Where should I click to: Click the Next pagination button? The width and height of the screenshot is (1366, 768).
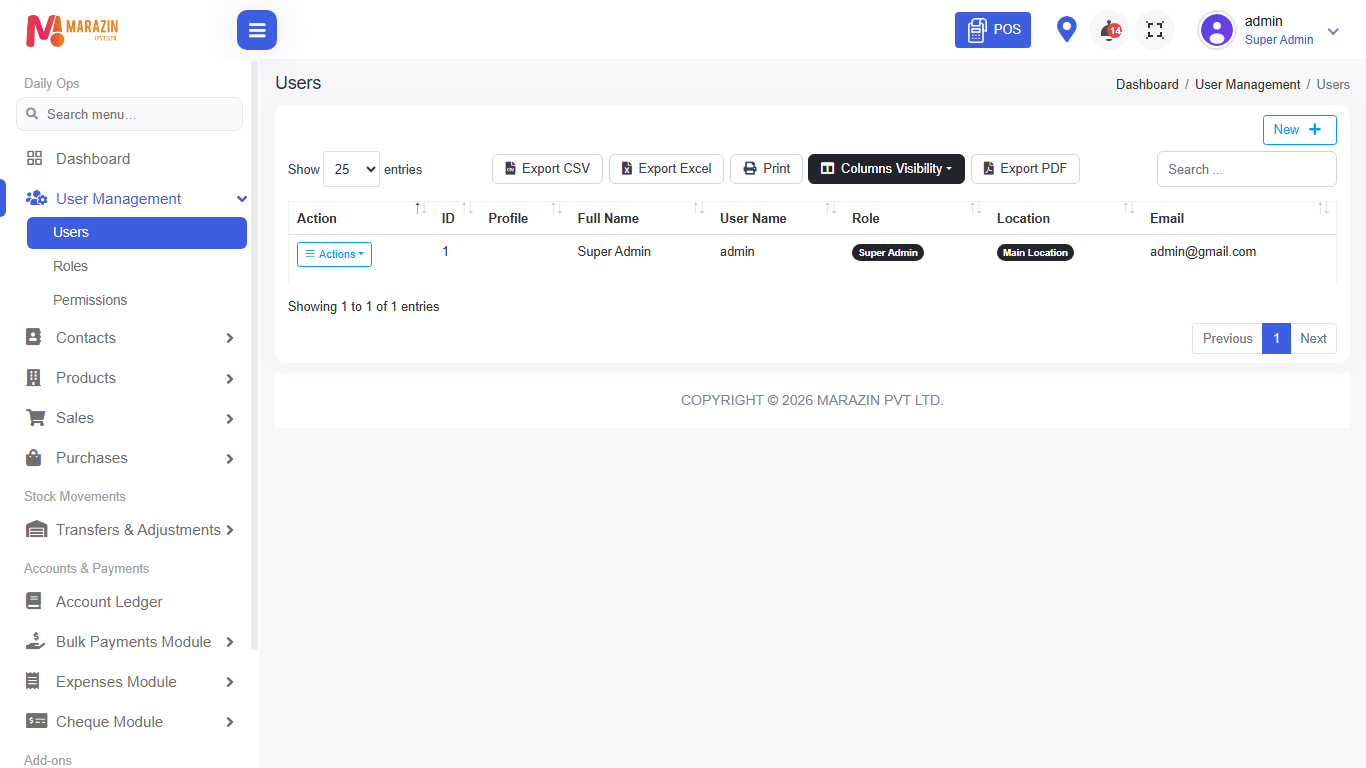[1313, 339]
